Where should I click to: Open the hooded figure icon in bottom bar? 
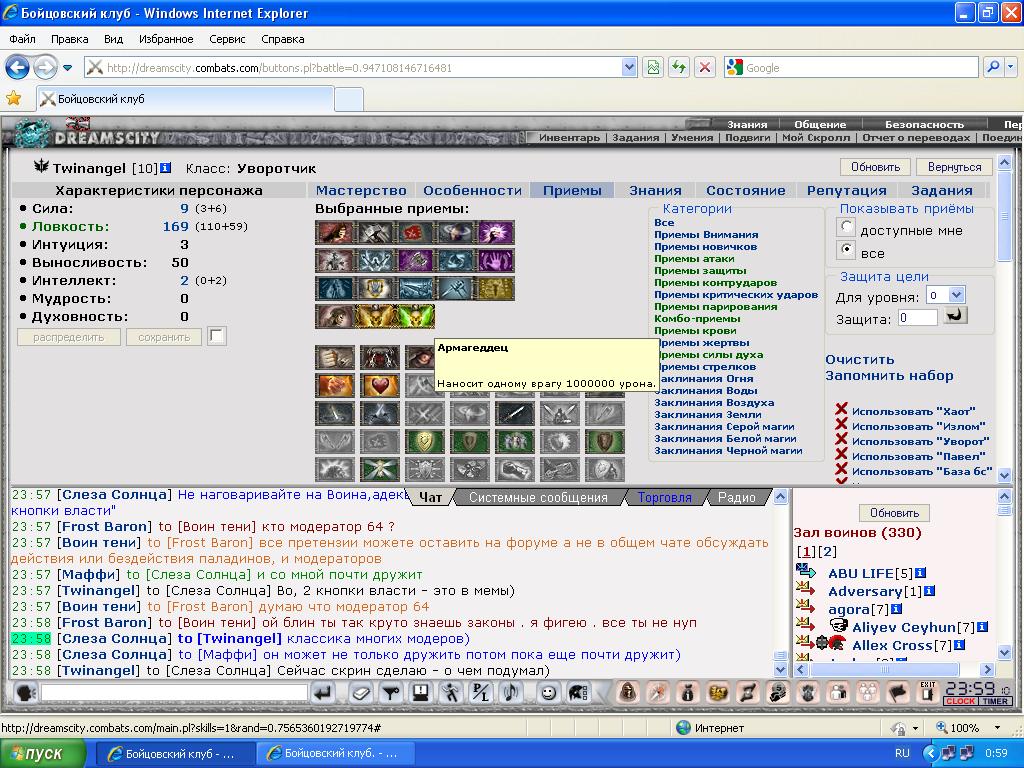tap(628, 692)
